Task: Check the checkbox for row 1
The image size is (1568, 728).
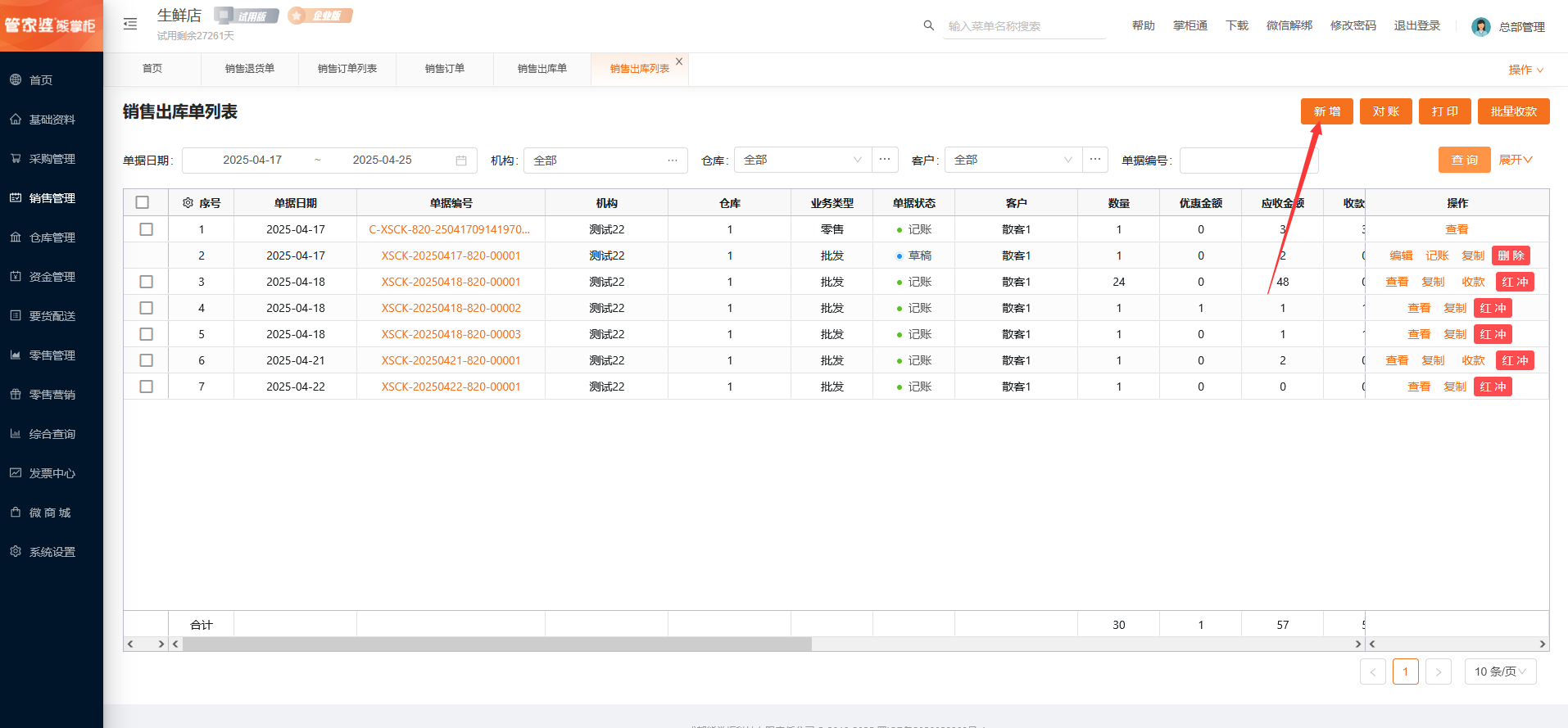Action: pos(146,229)
